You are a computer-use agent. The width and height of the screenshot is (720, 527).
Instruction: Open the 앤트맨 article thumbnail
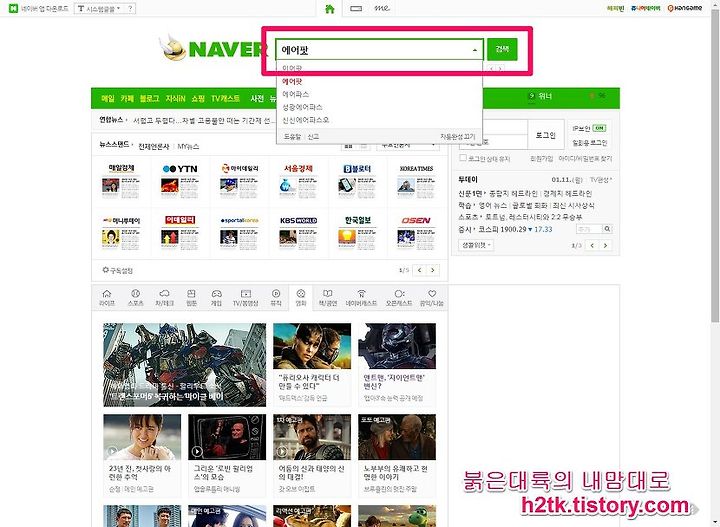pyautogui.click(x=397, y=346)
